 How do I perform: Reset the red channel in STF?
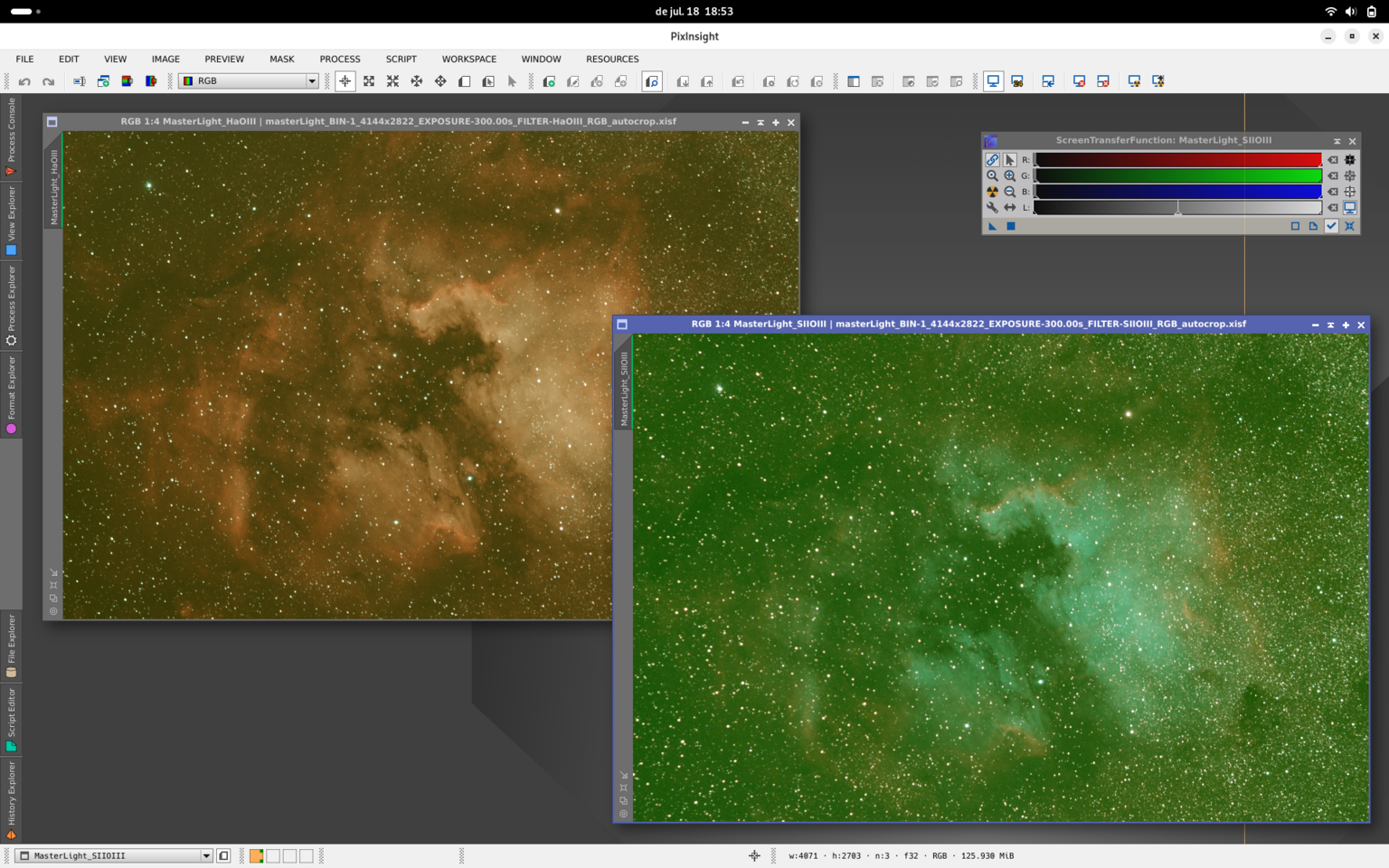click(1333, 160)
